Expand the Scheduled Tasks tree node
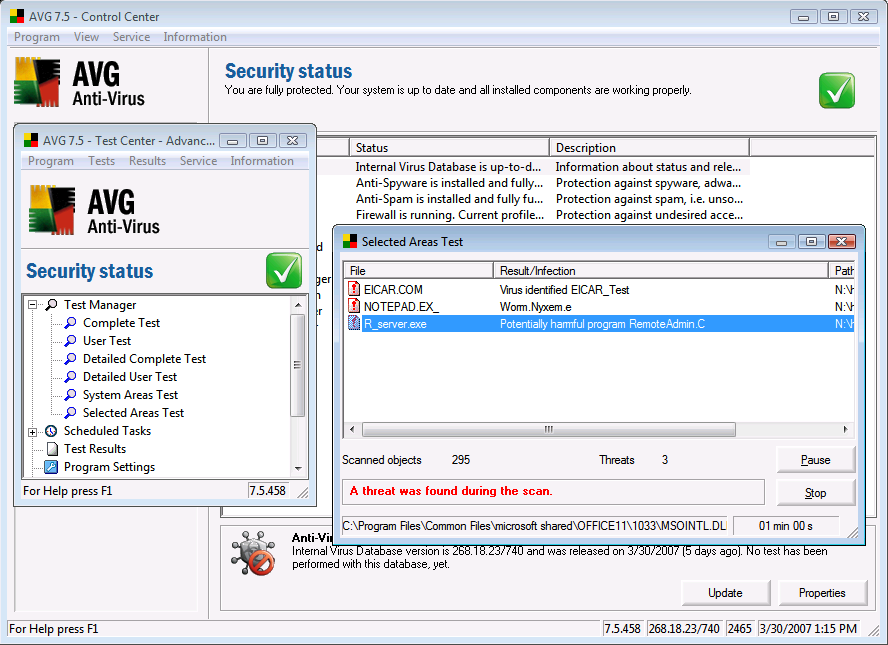Image resolution: width=888 pixels, height=645 pixels. (32, 432)
